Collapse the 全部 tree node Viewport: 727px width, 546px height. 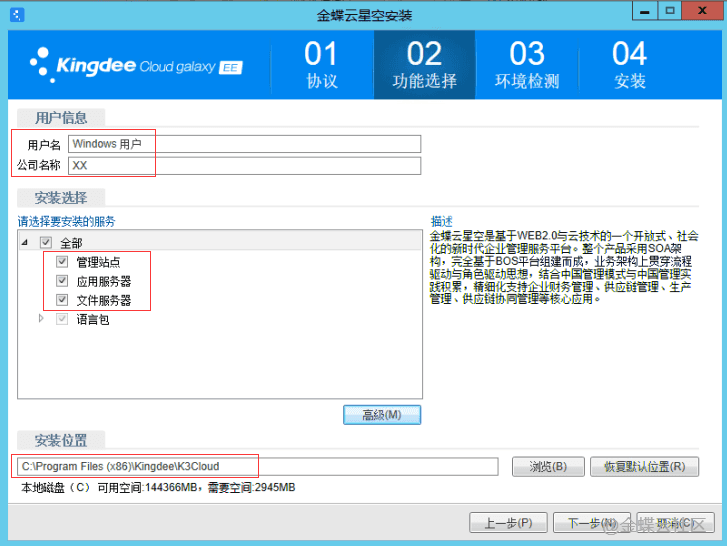pos(25,242)
